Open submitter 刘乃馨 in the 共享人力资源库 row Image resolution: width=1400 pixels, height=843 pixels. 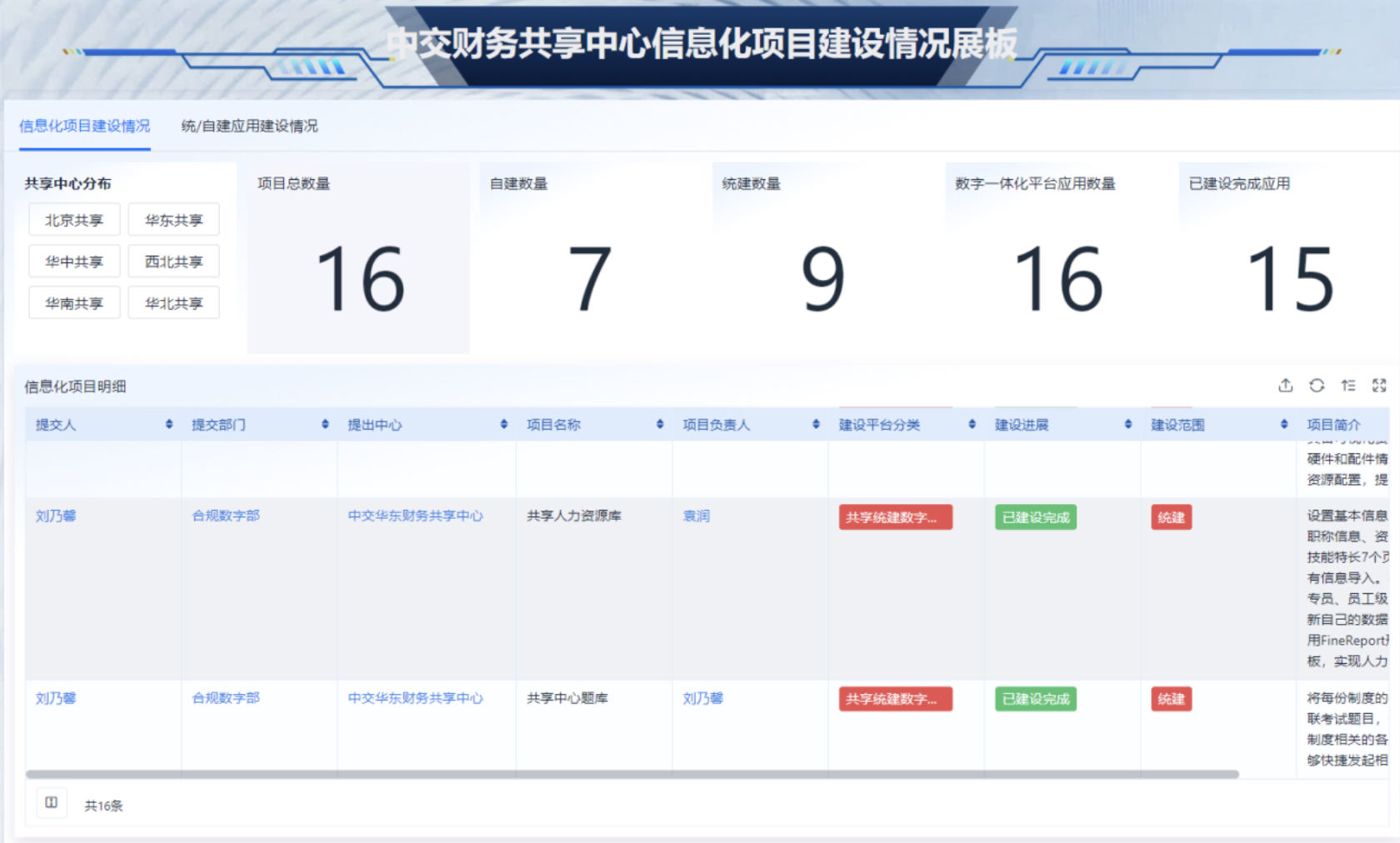pos(56,516)
